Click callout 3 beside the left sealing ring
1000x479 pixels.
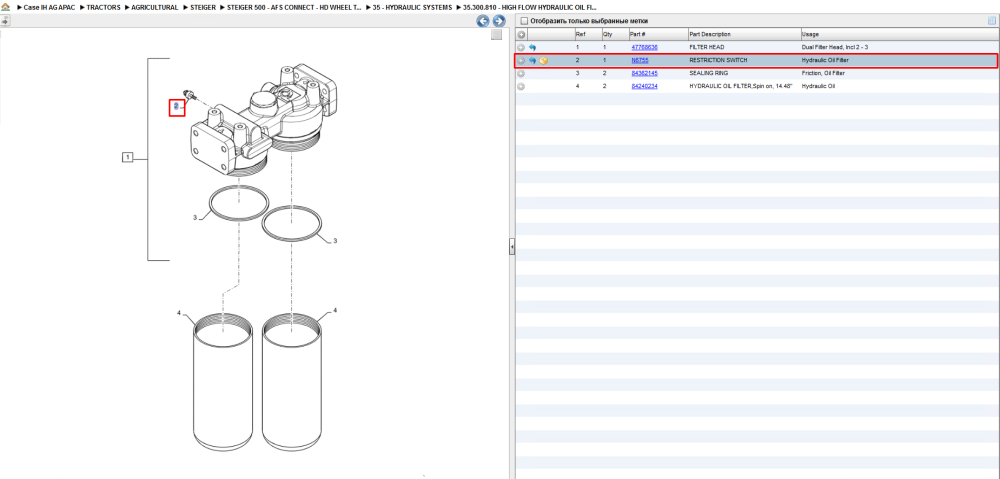click(x=195, y=218)
